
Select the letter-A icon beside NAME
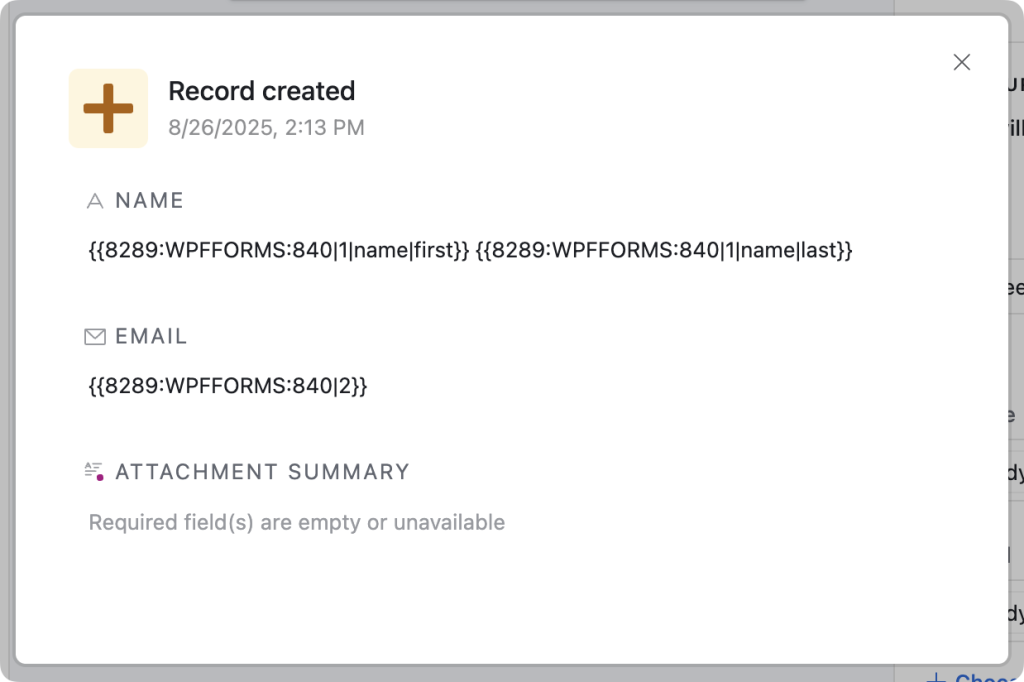[95, 200]
